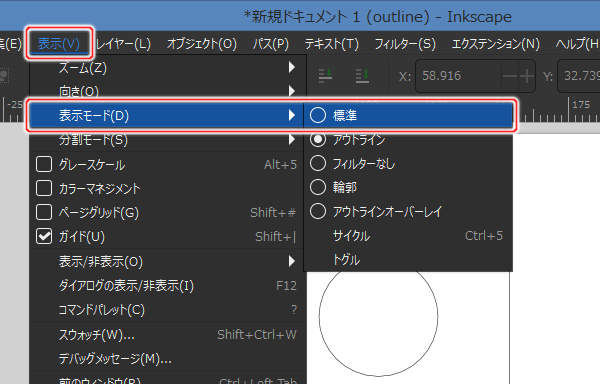Open the エクステンション(N) menu
The image size is (600, 384).
496,44
